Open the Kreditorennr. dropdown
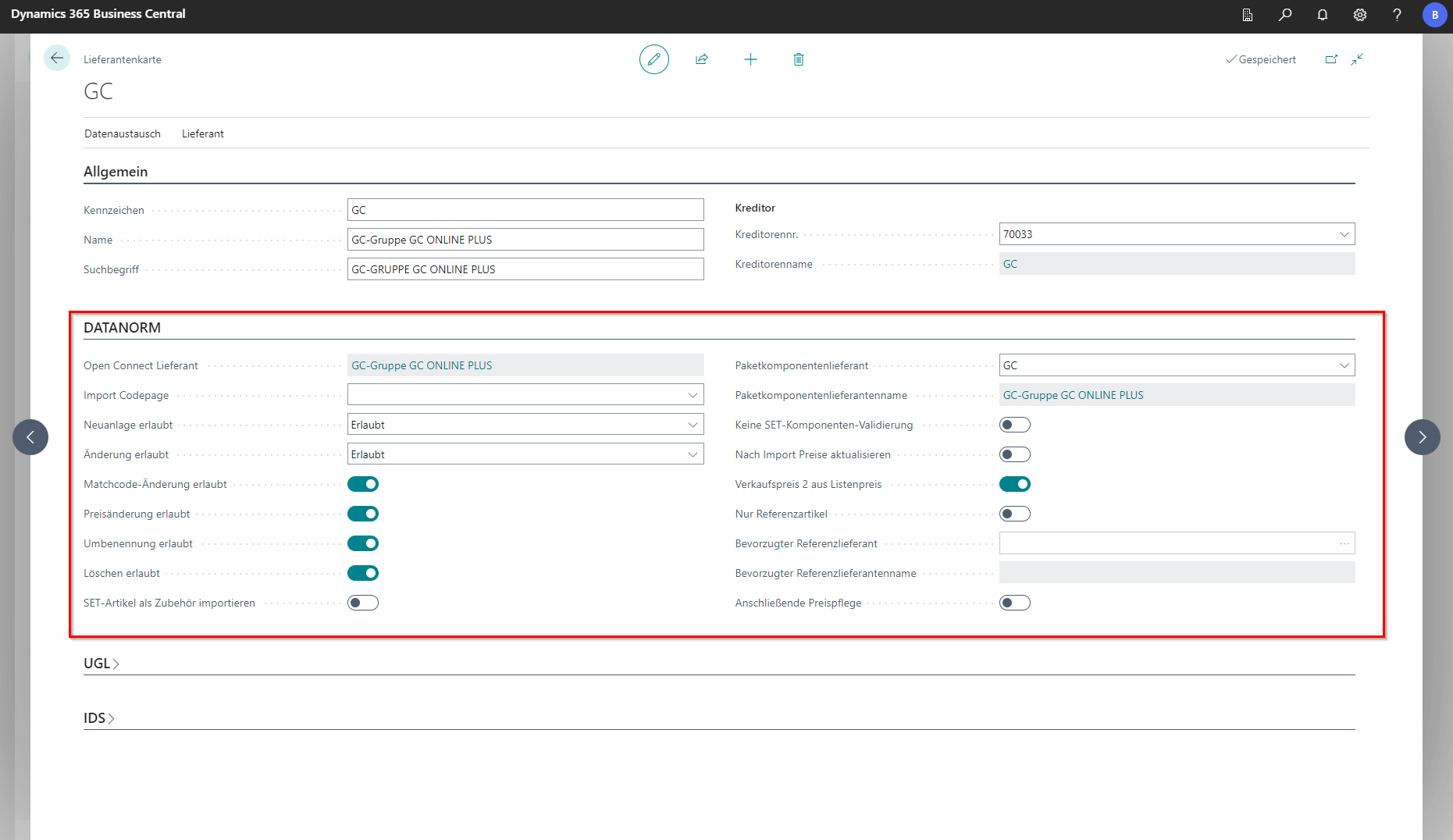 click(x=1344, y=234)
